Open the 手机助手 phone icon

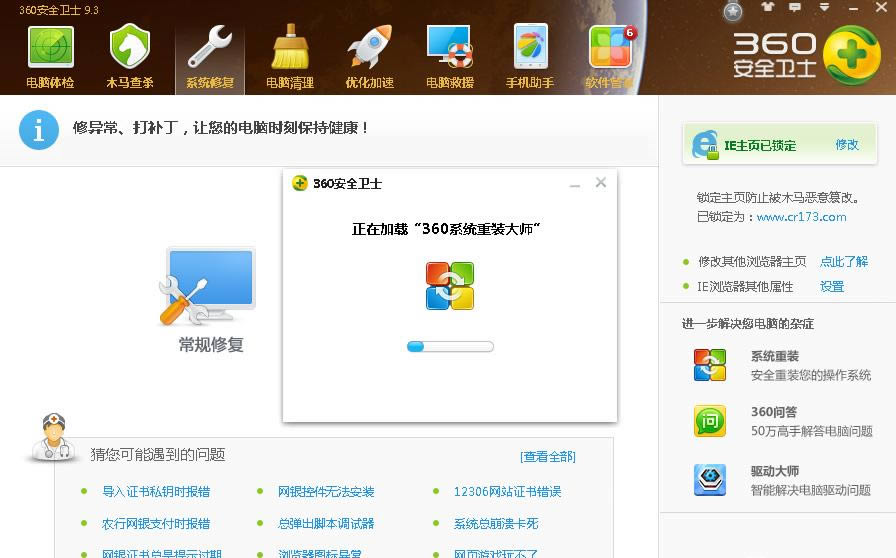pyautogui.click(x=530, y=48)
